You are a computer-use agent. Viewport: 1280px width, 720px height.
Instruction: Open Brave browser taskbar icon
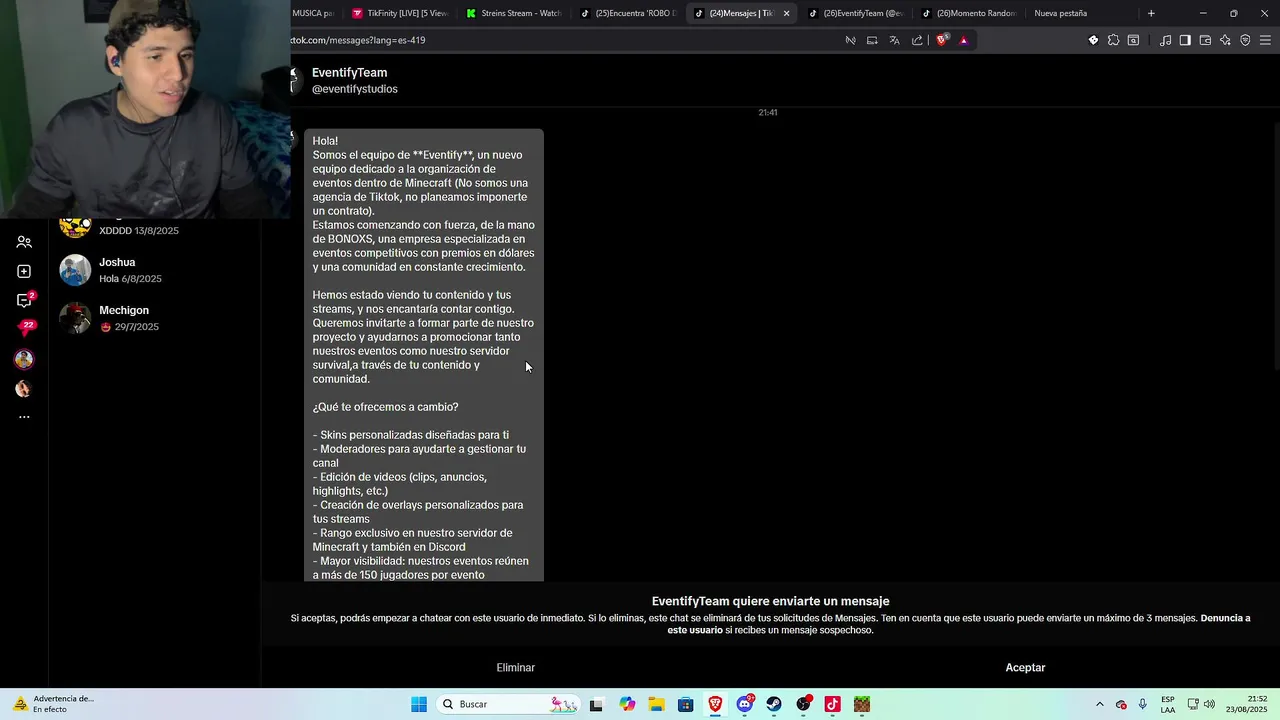[x=715, y=704]
